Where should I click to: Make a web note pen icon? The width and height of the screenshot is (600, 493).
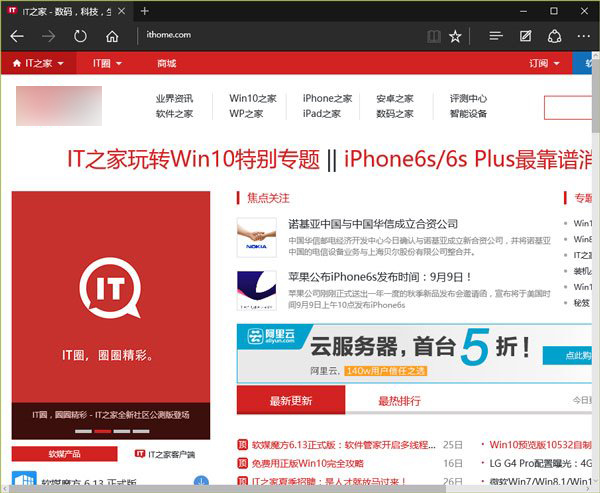click(x=526, y=36)
